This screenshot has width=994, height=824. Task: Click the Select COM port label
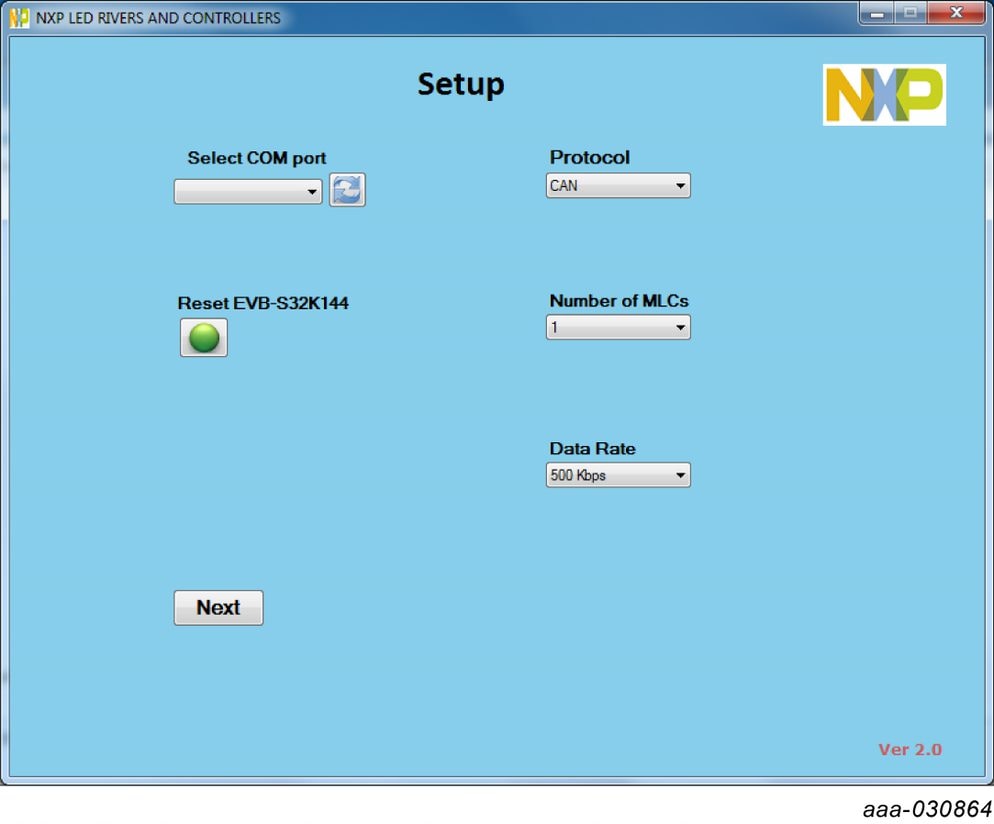(257, 158)
